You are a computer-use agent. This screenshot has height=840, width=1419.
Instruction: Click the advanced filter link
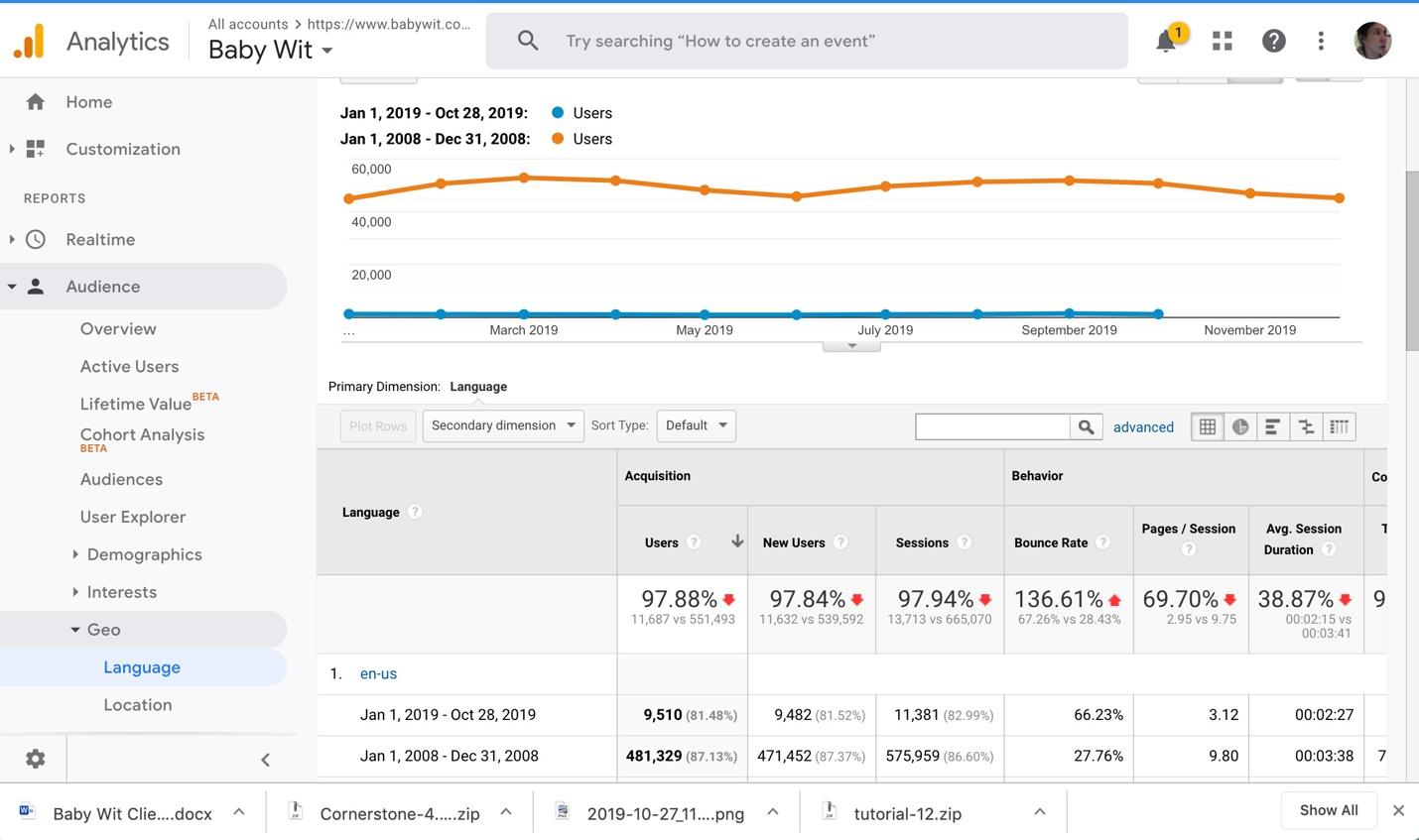1143,427
